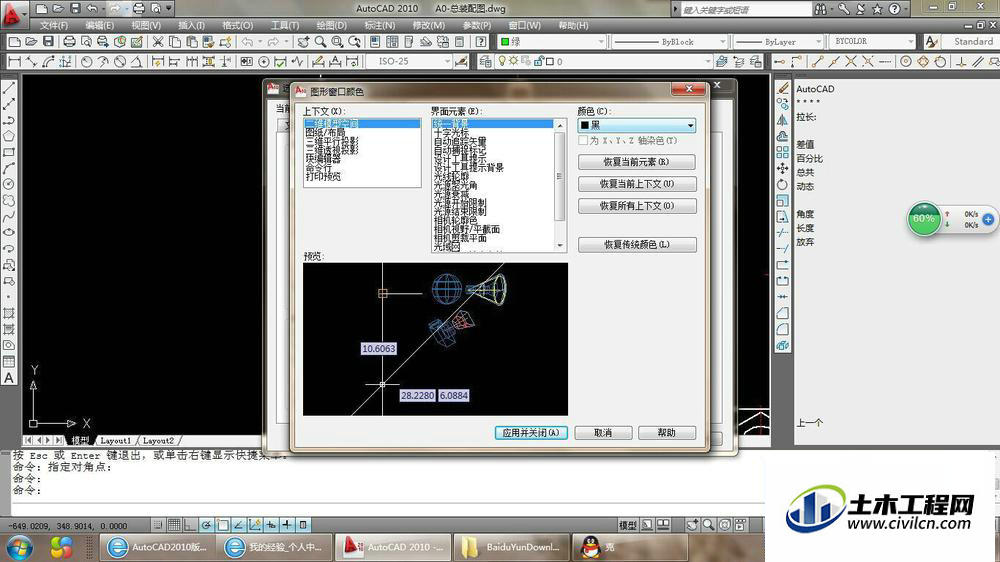Select the Linear dimension tool
This screenshot has height=562, width=1000.
coord(14,61)
